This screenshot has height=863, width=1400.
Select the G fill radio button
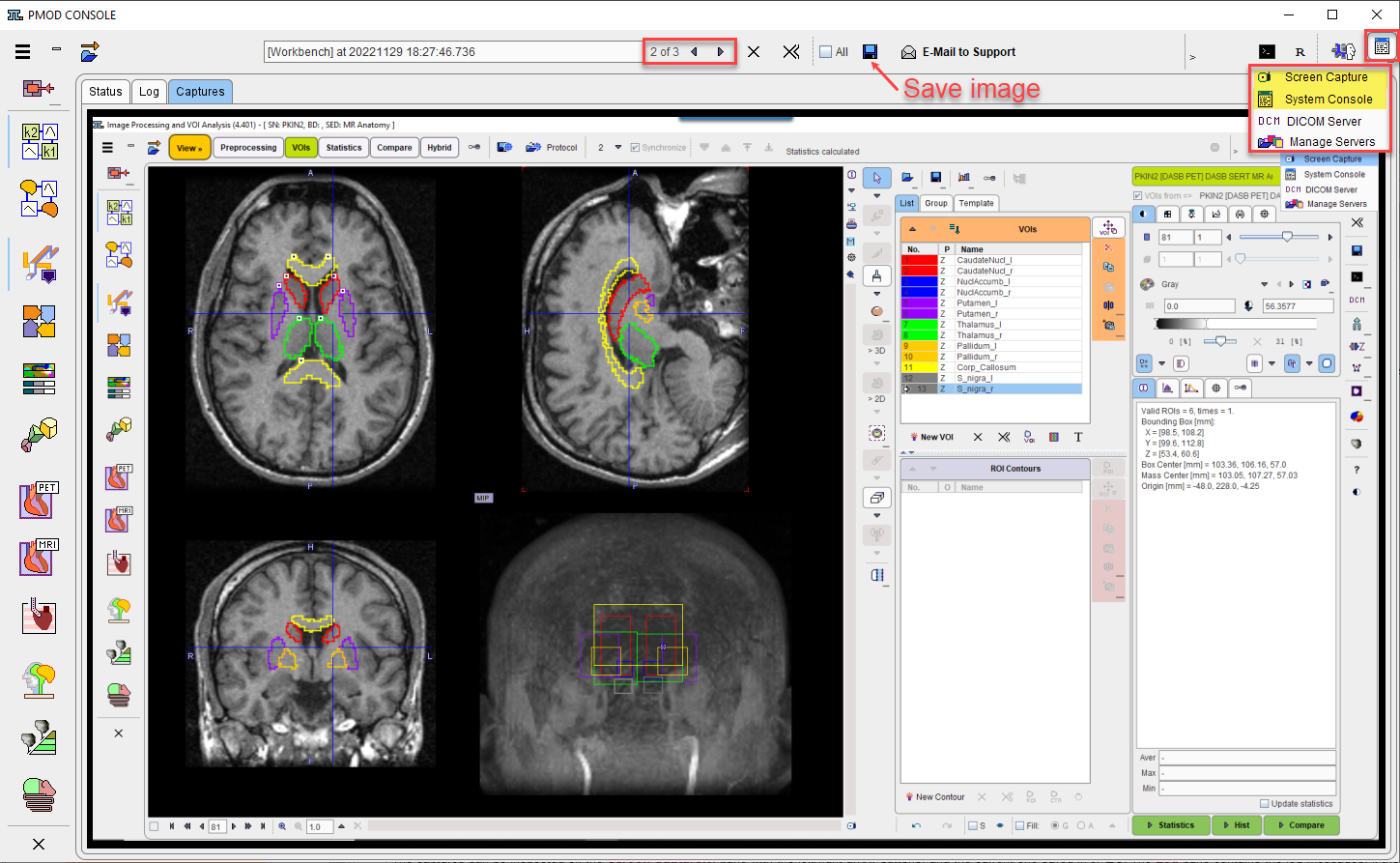coord(1054,825)
